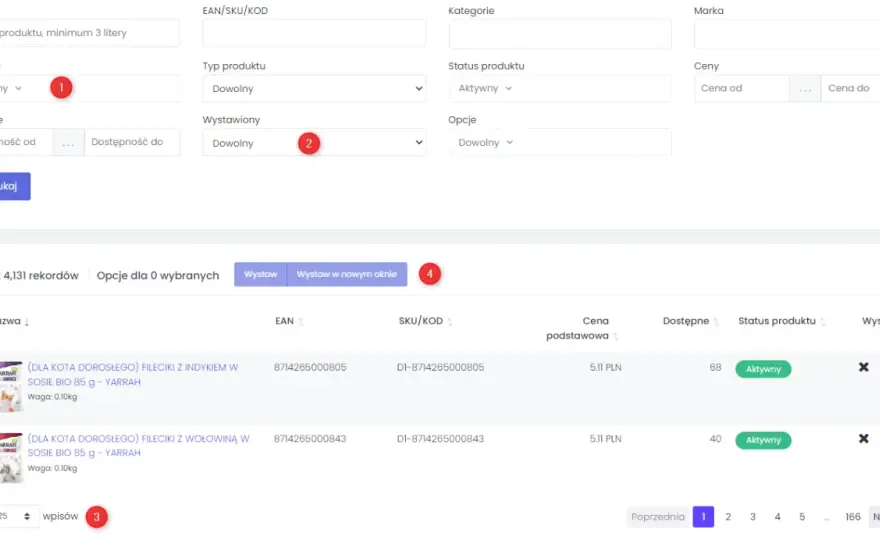This screenshot has width=880, height=540.
Task: Go to page 5
Action: point(802,517)
